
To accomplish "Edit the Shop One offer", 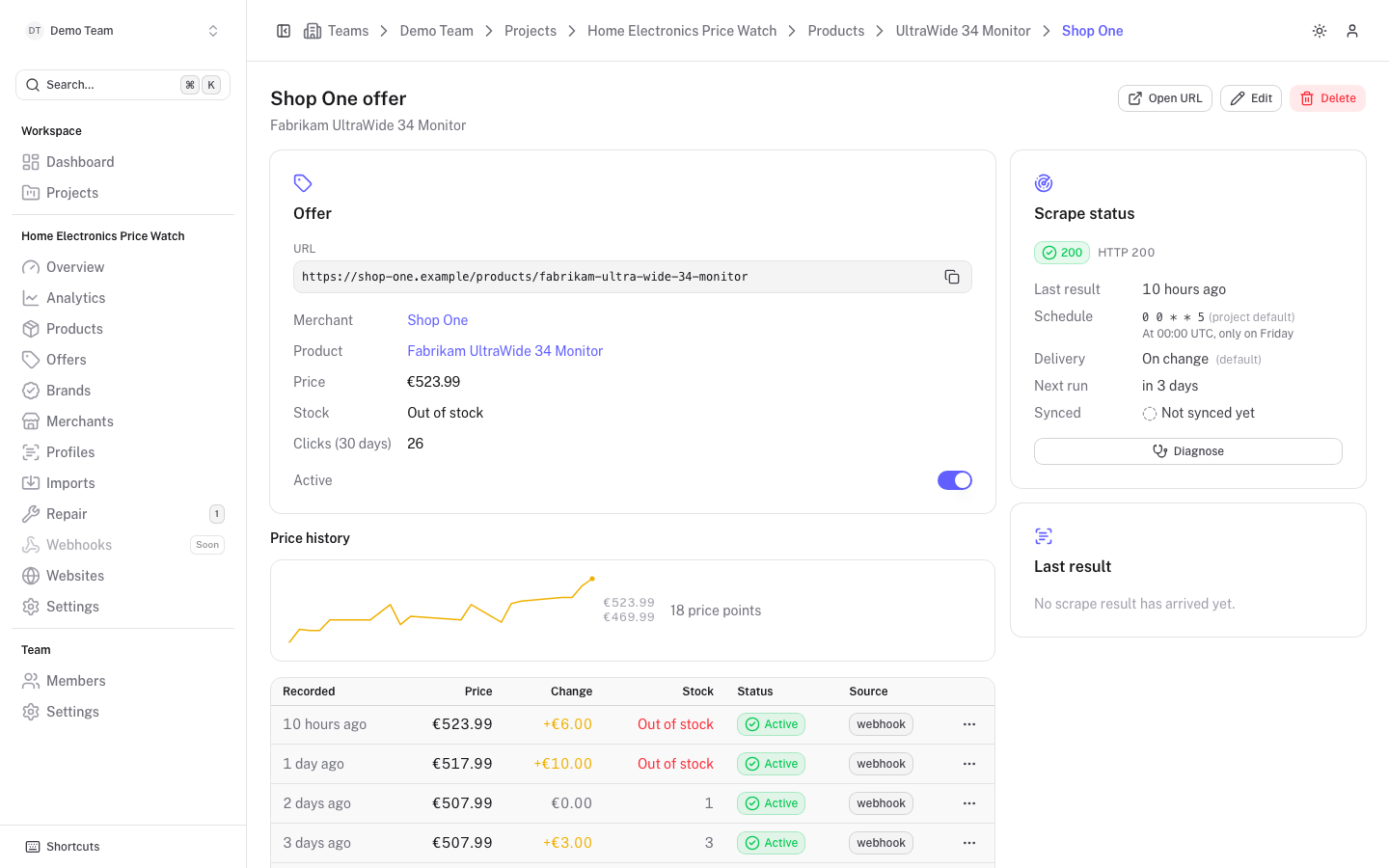I will (1251, 98).
